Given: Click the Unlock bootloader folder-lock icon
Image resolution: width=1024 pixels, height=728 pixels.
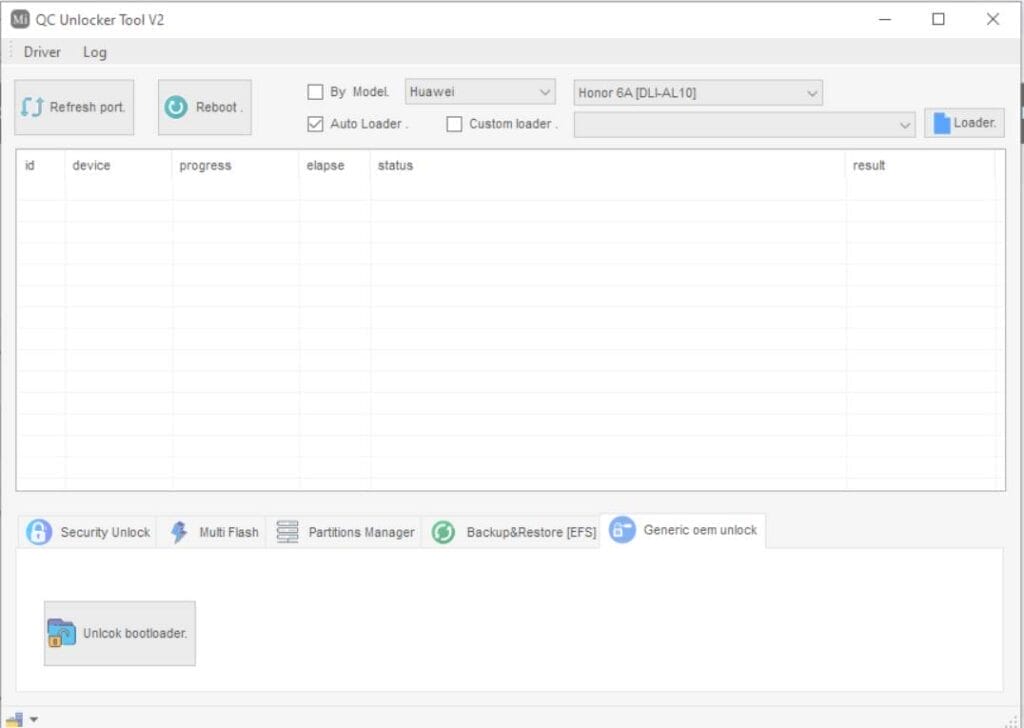Looking at the screenshot, I should [x=62, y=633].
